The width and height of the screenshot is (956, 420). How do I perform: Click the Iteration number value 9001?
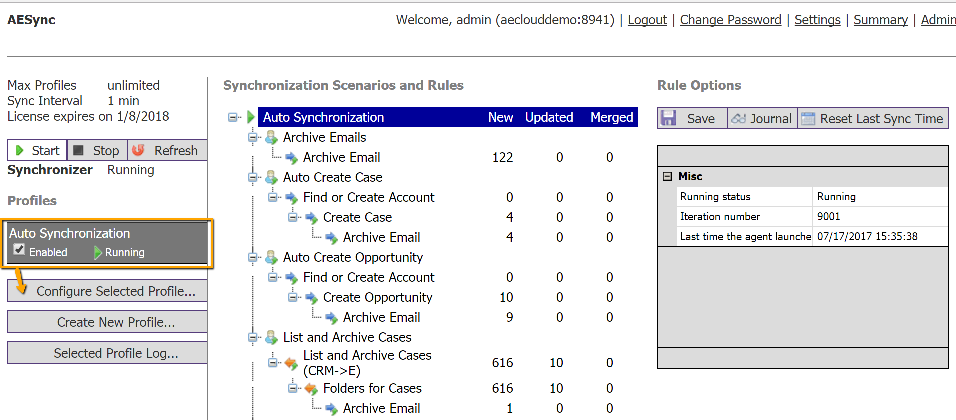[x=880, y=216]
